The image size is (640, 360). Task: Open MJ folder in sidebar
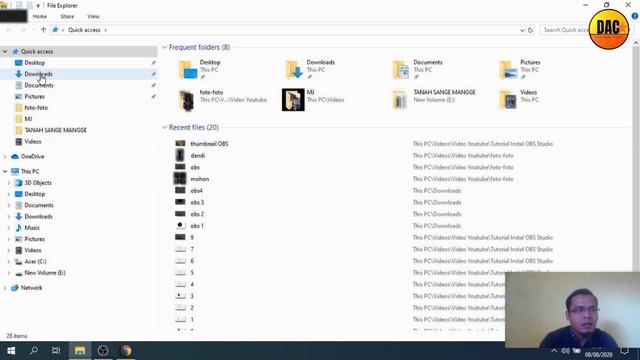click(28, 119)
